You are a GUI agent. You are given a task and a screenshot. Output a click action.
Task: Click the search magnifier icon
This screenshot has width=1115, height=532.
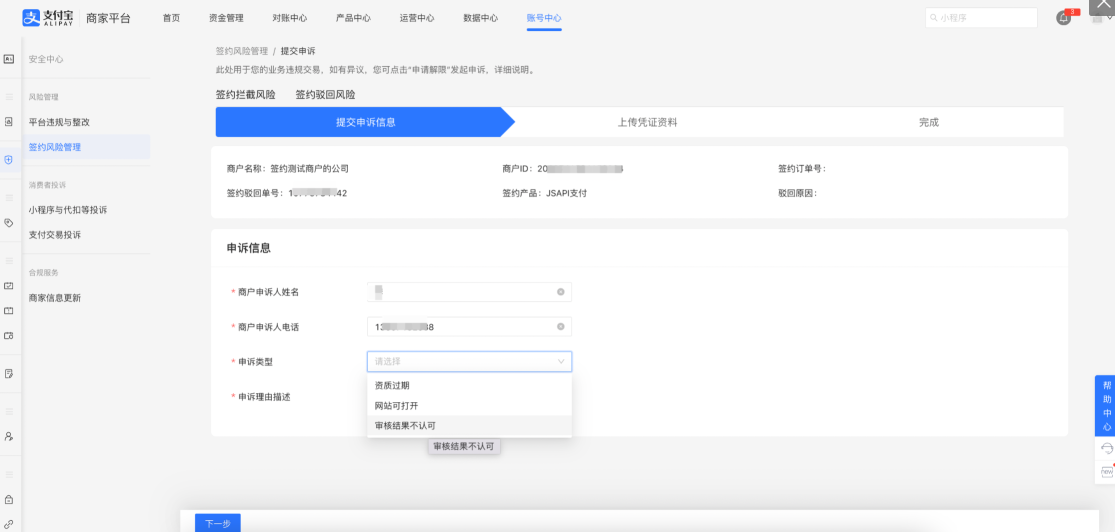tap(933, 18)
